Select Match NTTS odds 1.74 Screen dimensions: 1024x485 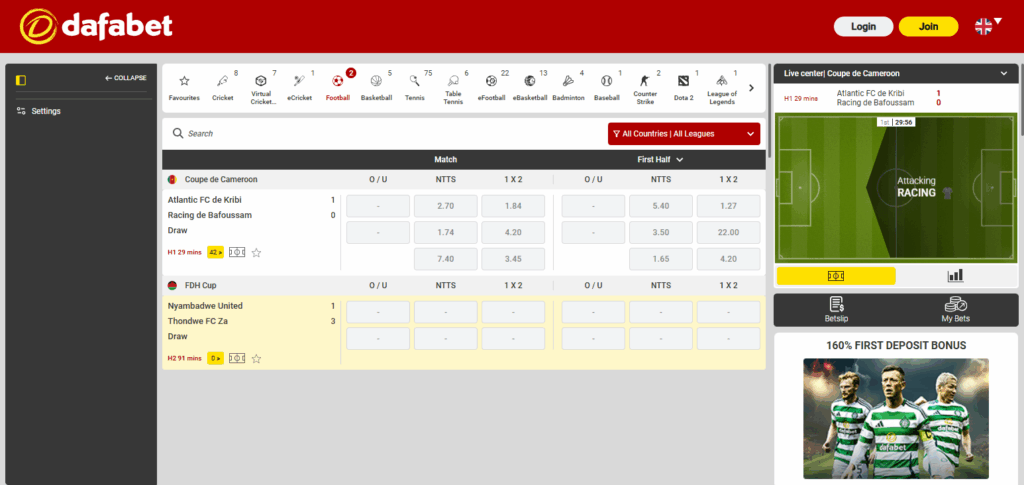445,232
